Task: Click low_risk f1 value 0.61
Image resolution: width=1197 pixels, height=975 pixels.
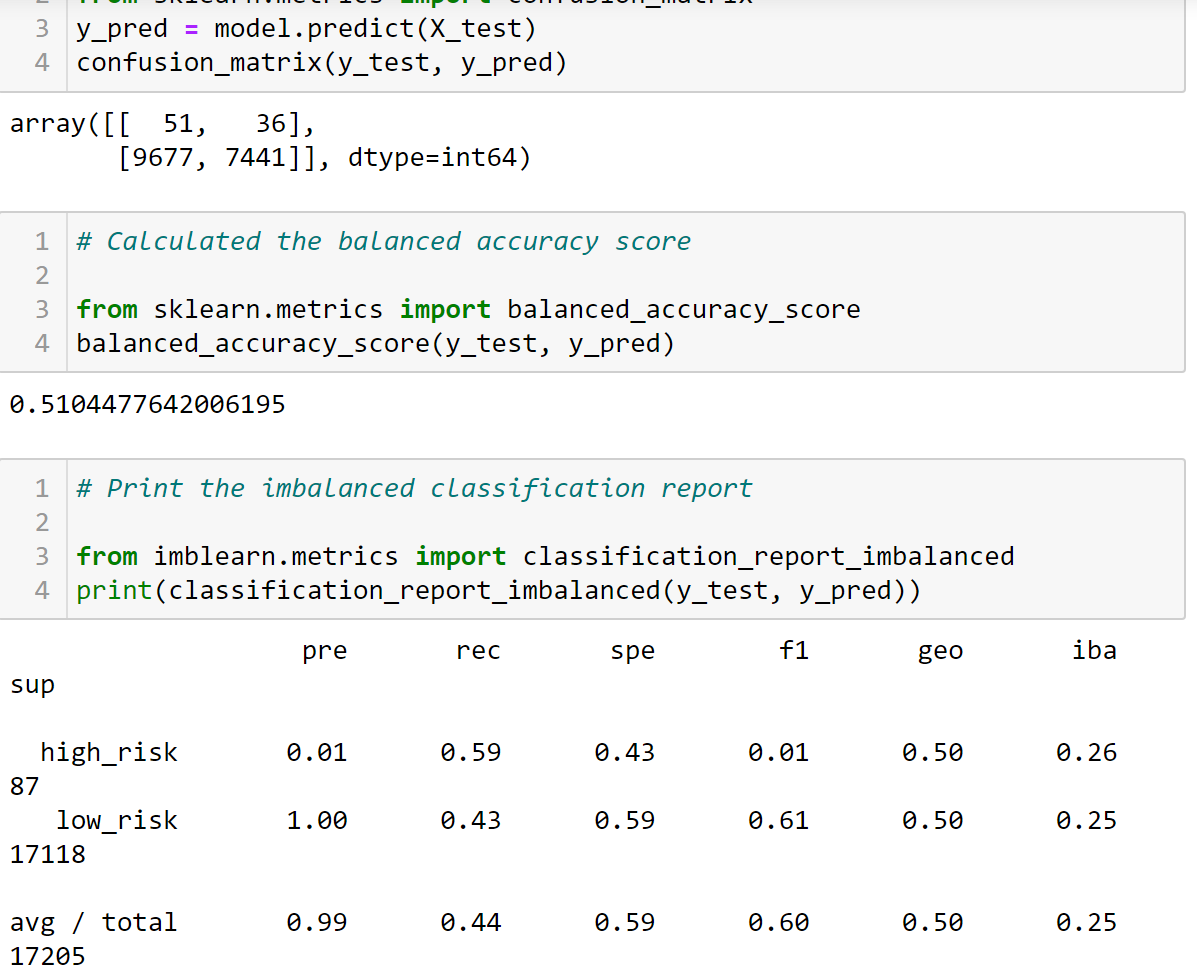Action: (779, 821)
